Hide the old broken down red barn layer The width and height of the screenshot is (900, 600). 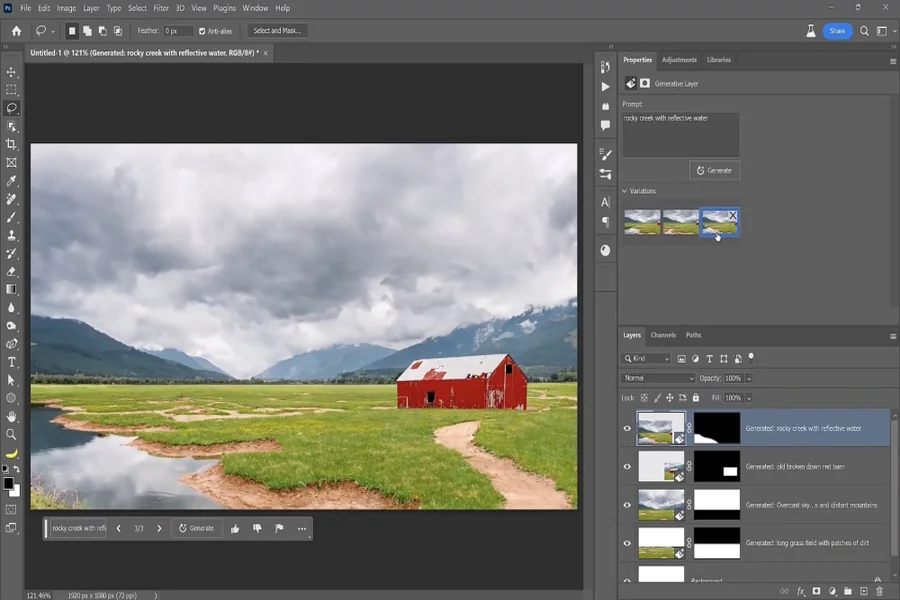627,466
